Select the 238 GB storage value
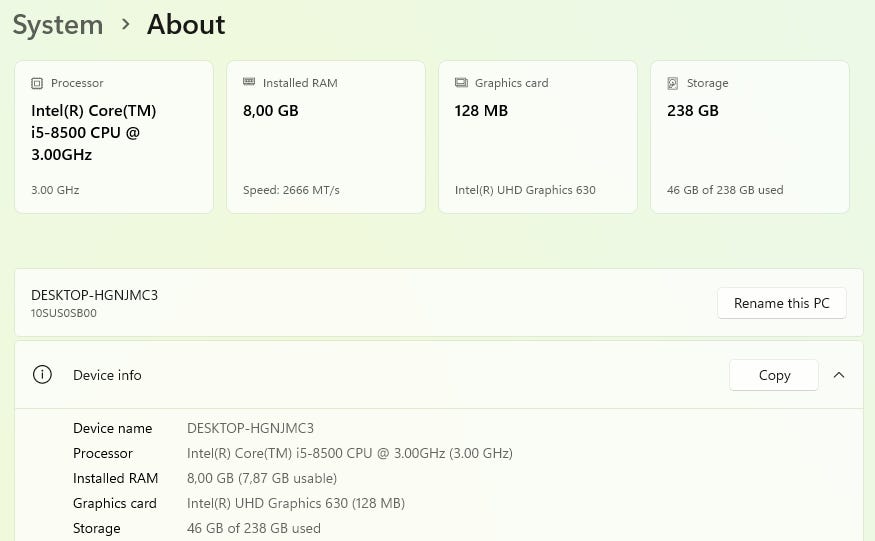 point(693,111)
